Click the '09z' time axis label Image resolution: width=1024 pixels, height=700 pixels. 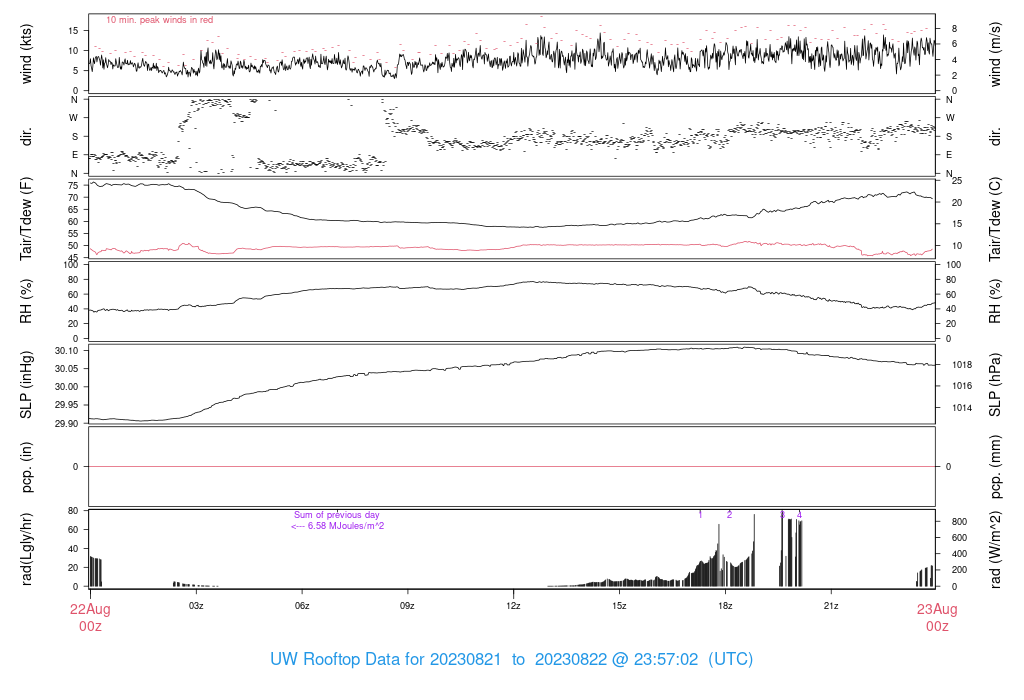pos(408,606)
